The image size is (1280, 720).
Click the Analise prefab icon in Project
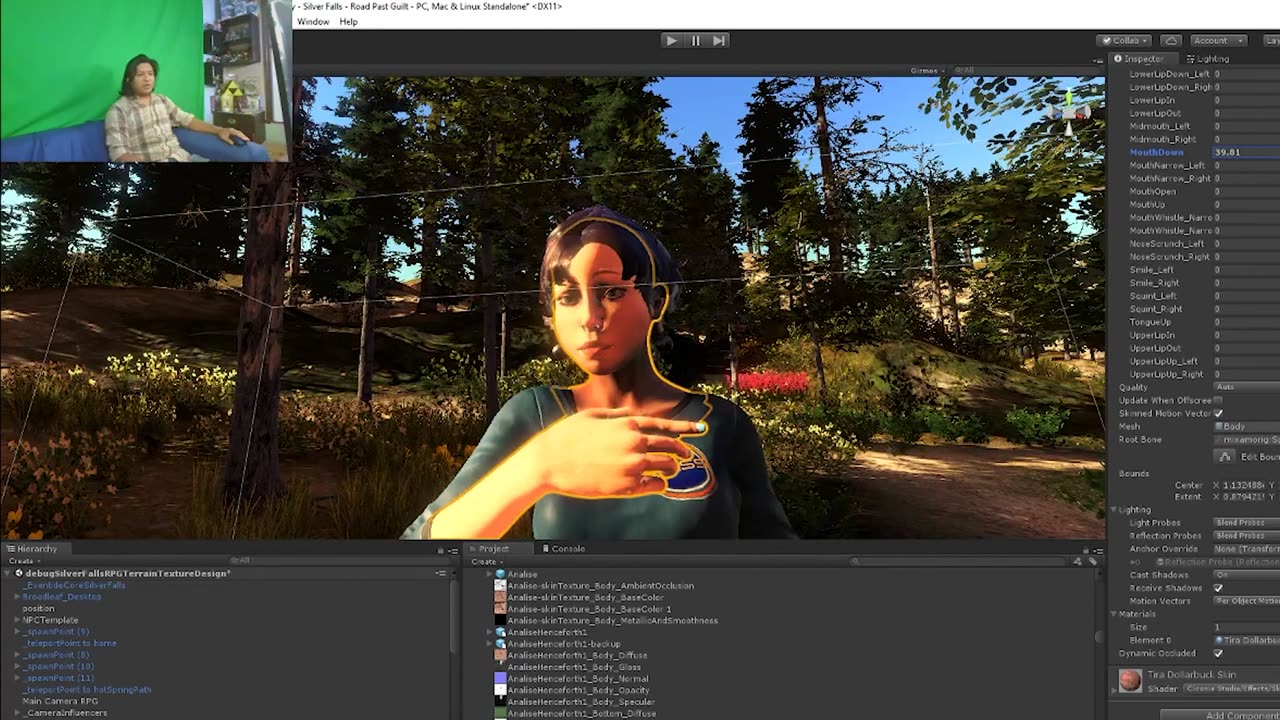tap(500, 574)
